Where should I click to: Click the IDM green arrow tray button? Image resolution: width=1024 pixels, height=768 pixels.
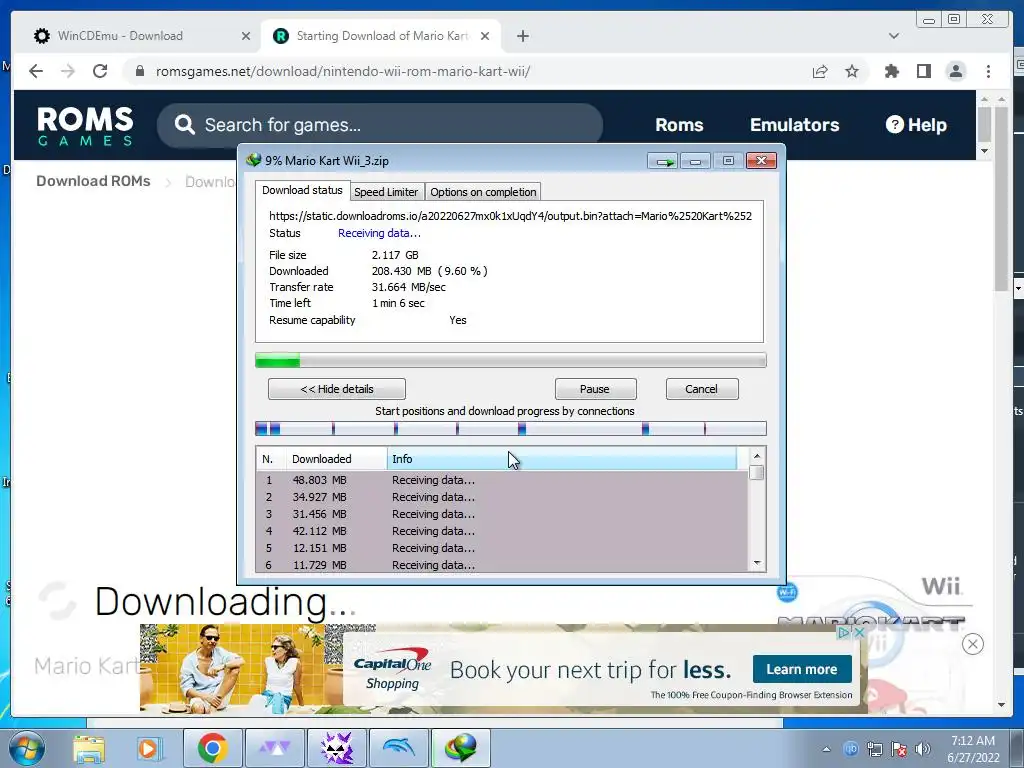tap(663, 161)
